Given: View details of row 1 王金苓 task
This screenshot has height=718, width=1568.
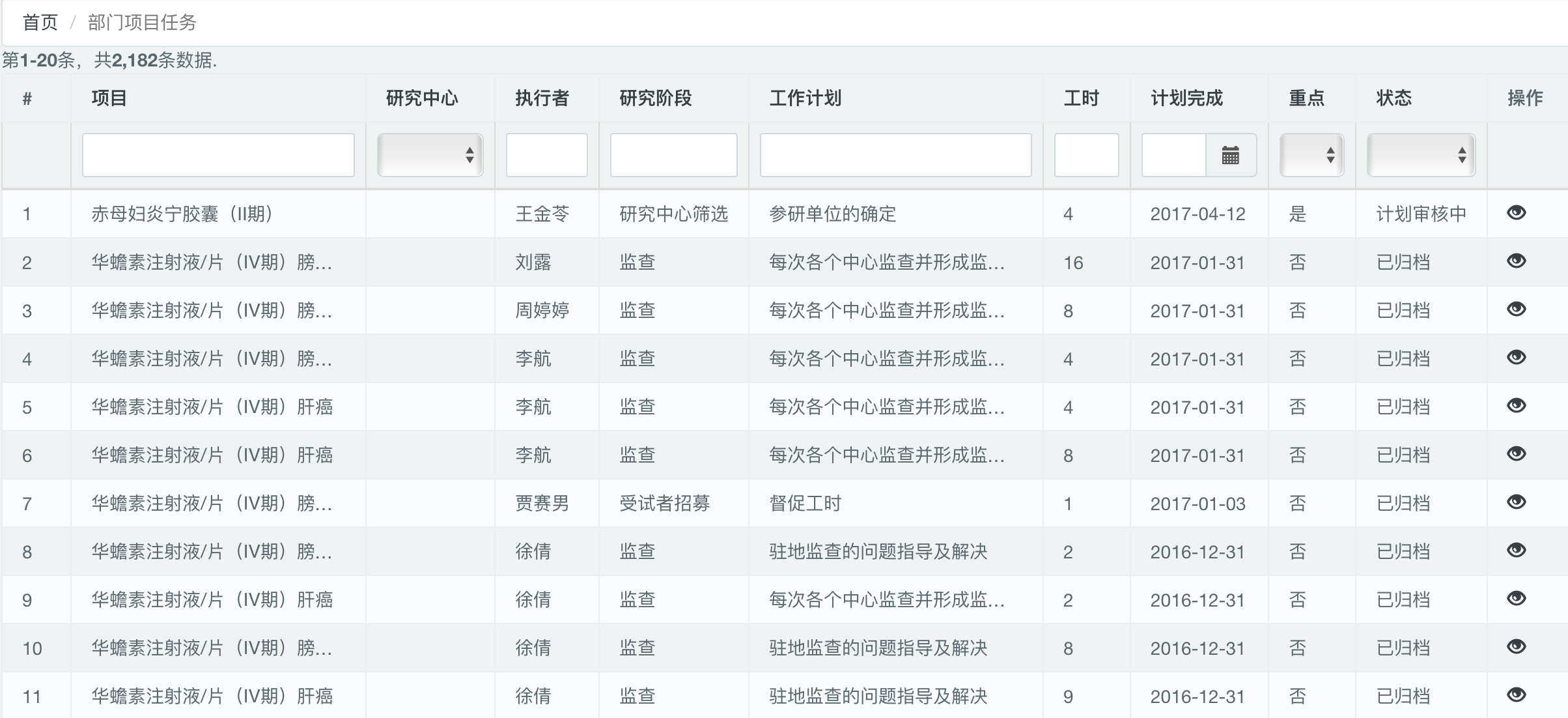Looking at the screenshot, I should click(1516, 212).
